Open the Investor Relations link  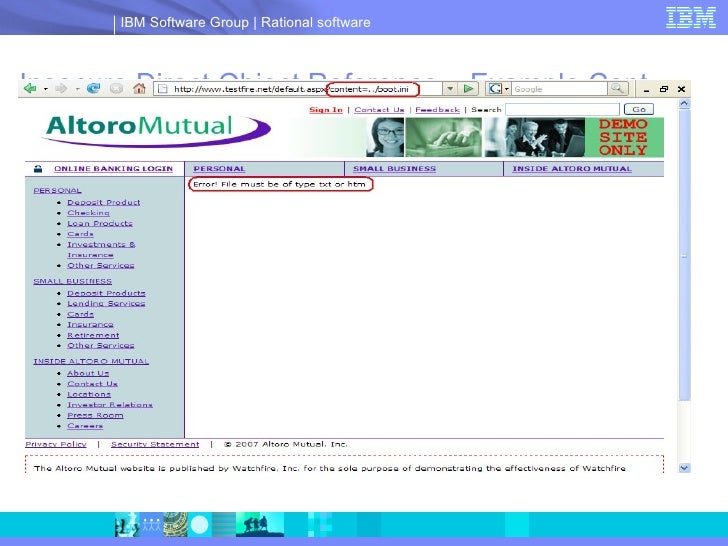click(x=110, y=405)
